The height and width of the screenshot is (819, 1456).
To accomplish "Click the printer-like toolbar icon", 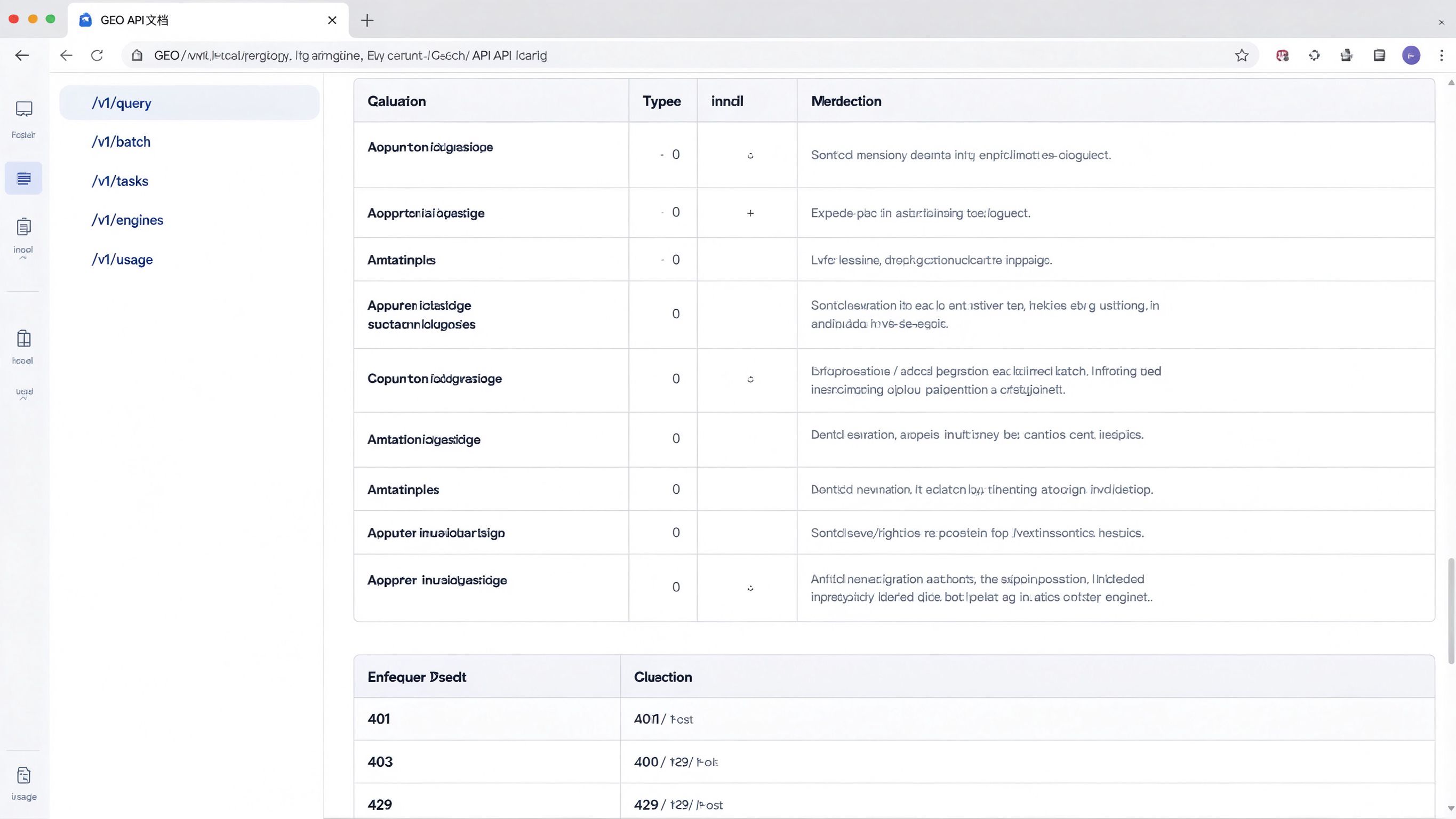I will coord(1346,55).
